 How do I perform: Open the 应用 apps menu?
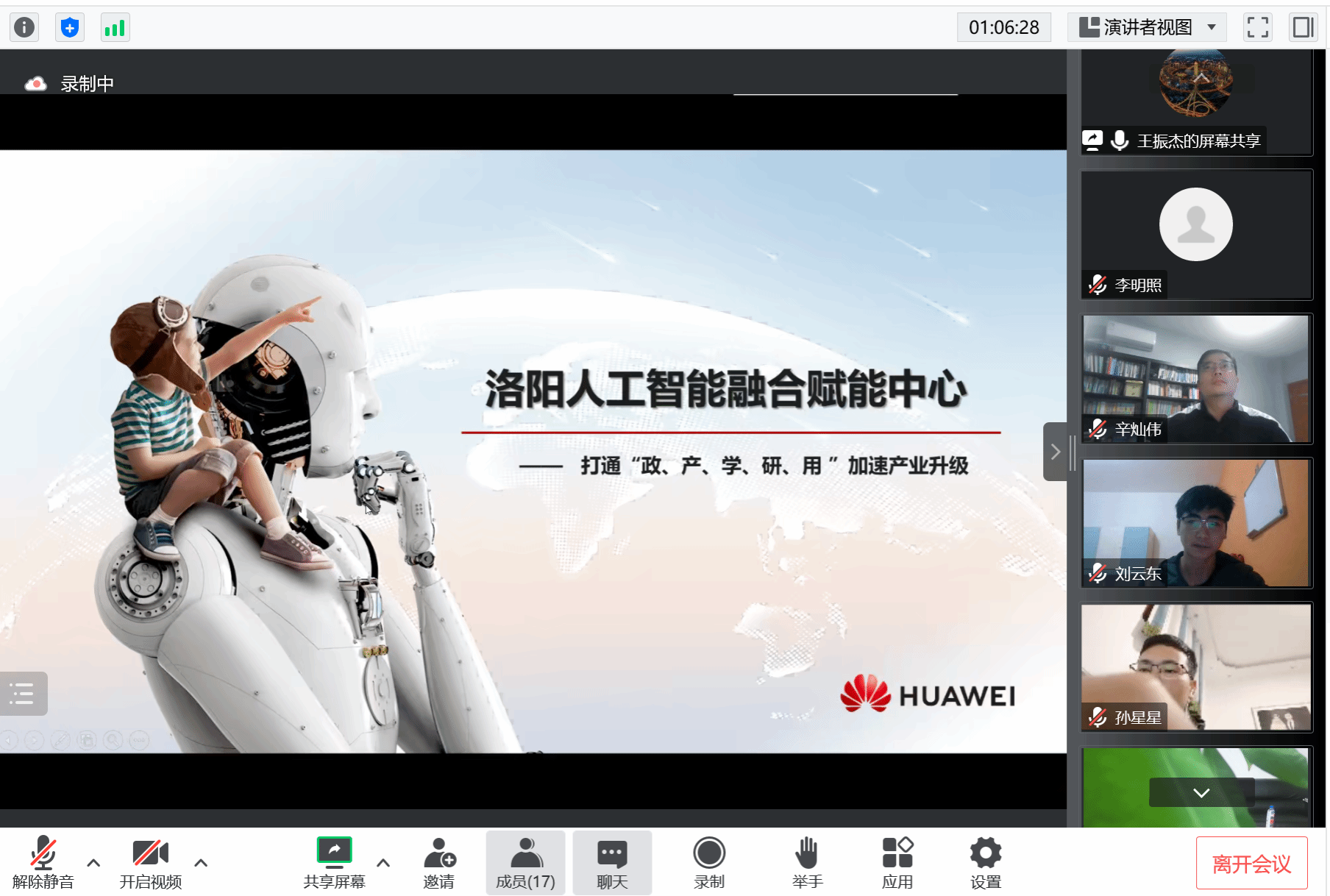[897, 862]
